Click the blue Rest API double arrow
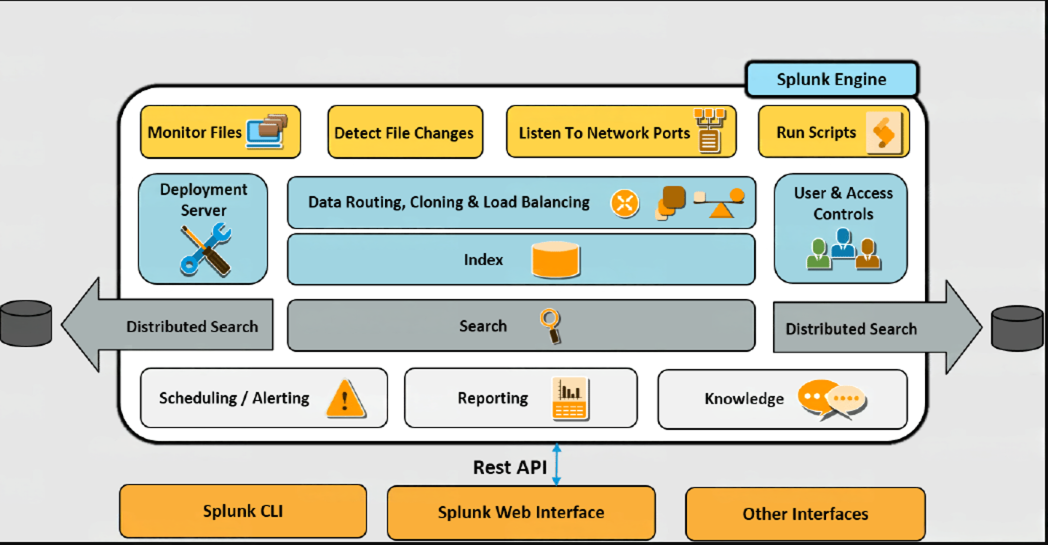Viewport: 1048px width, 545px height. 557,465
